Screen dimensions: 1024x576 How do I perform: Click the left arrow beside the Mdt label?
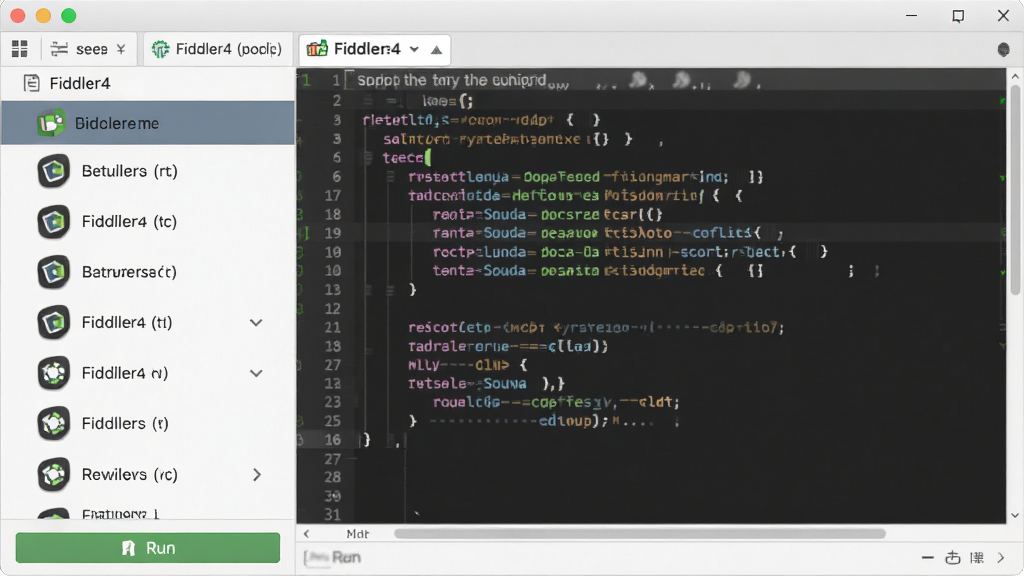(306, 534)
